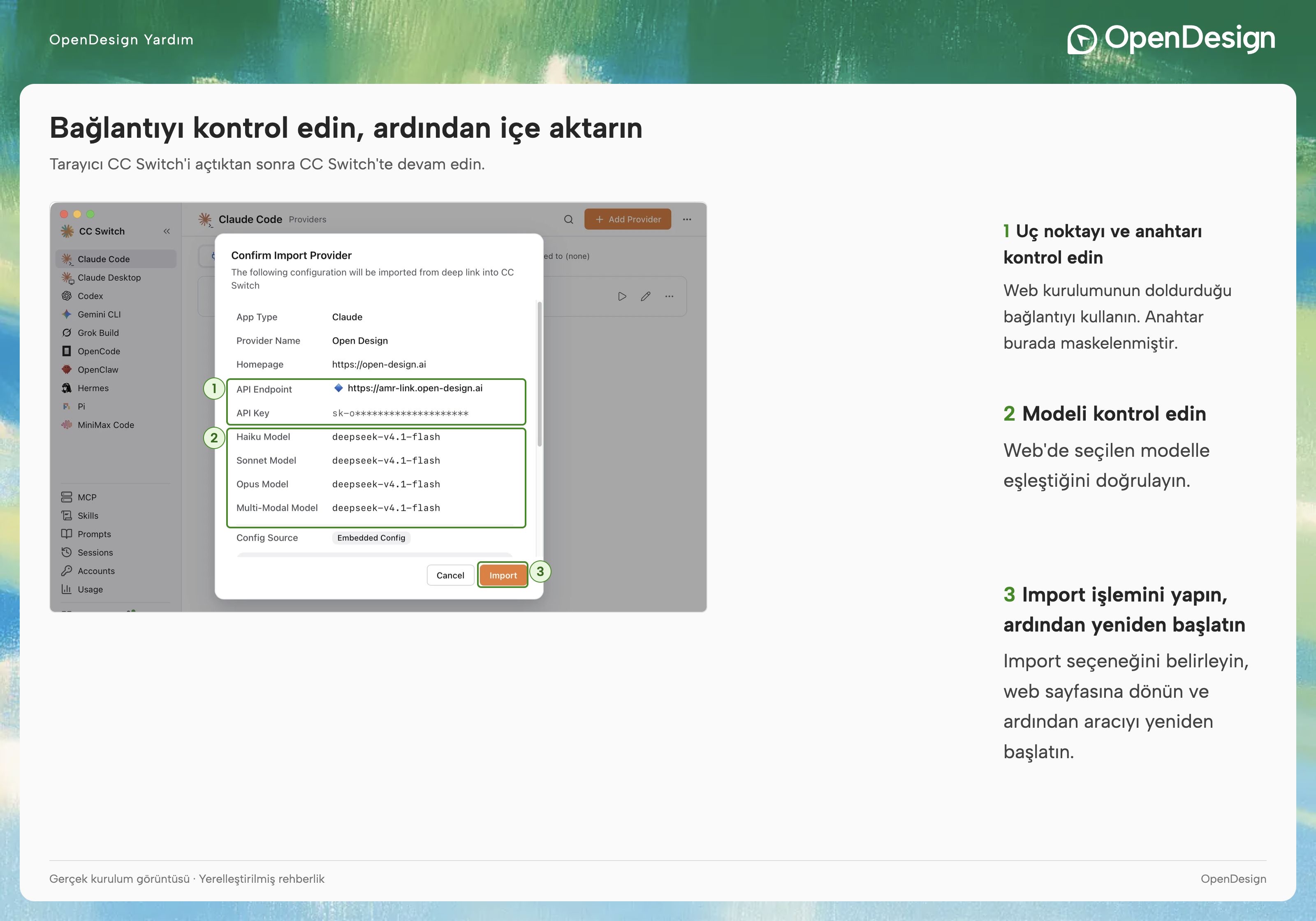Click the dialog's vertical scrollbar thumb
Image resolution: width=1316 pixels, height=921 pixels.
(x=539, y=374)
